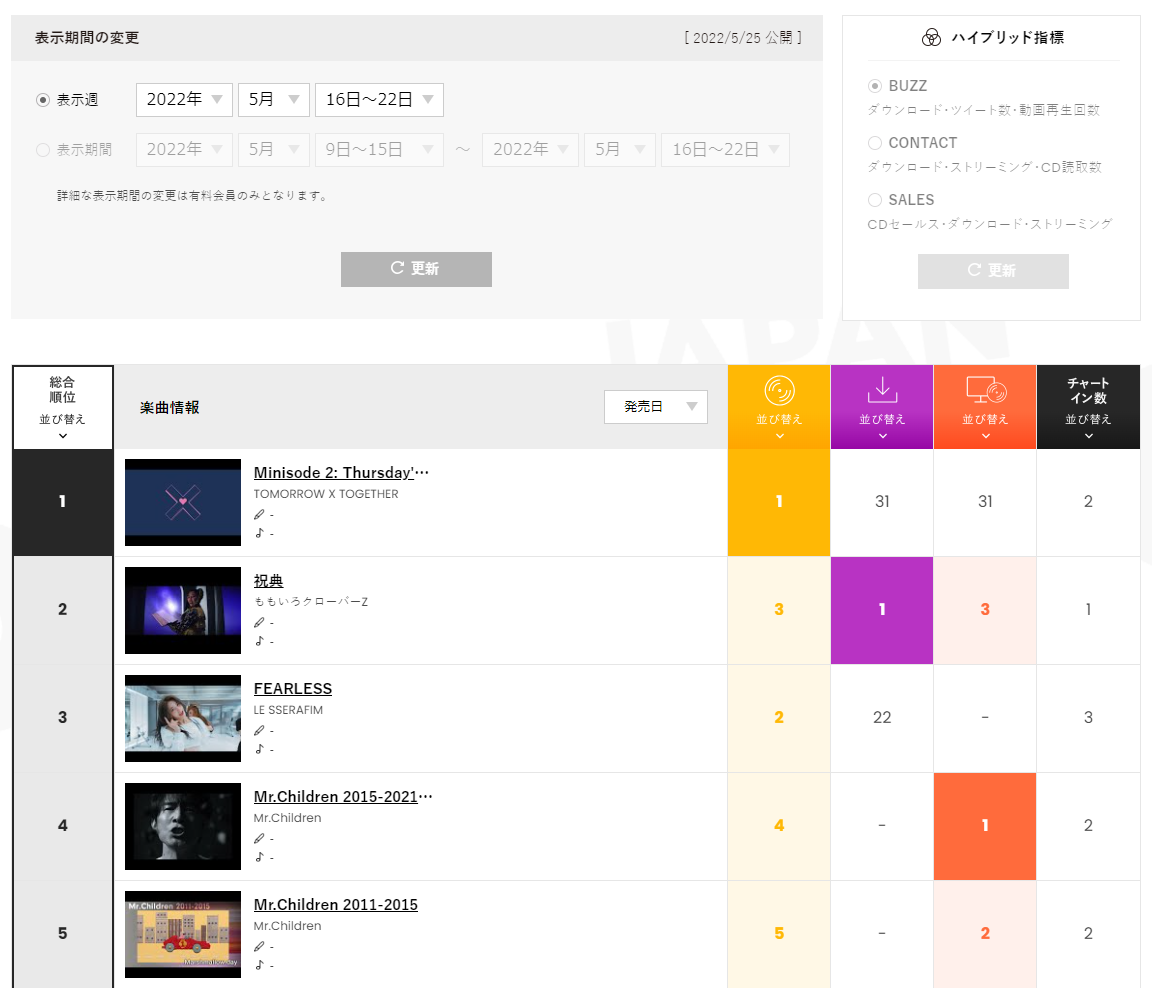Open the period end 2022年 dropdown
Viewport: 1152px width, 988px height.
coord(530,150)
